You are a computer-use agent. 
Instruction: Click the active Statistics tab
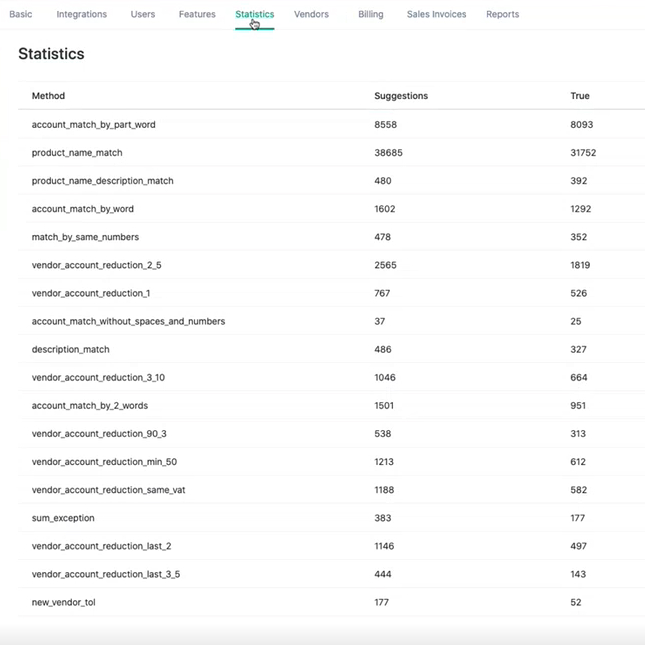pyautogui.click(x=255, y=15)
